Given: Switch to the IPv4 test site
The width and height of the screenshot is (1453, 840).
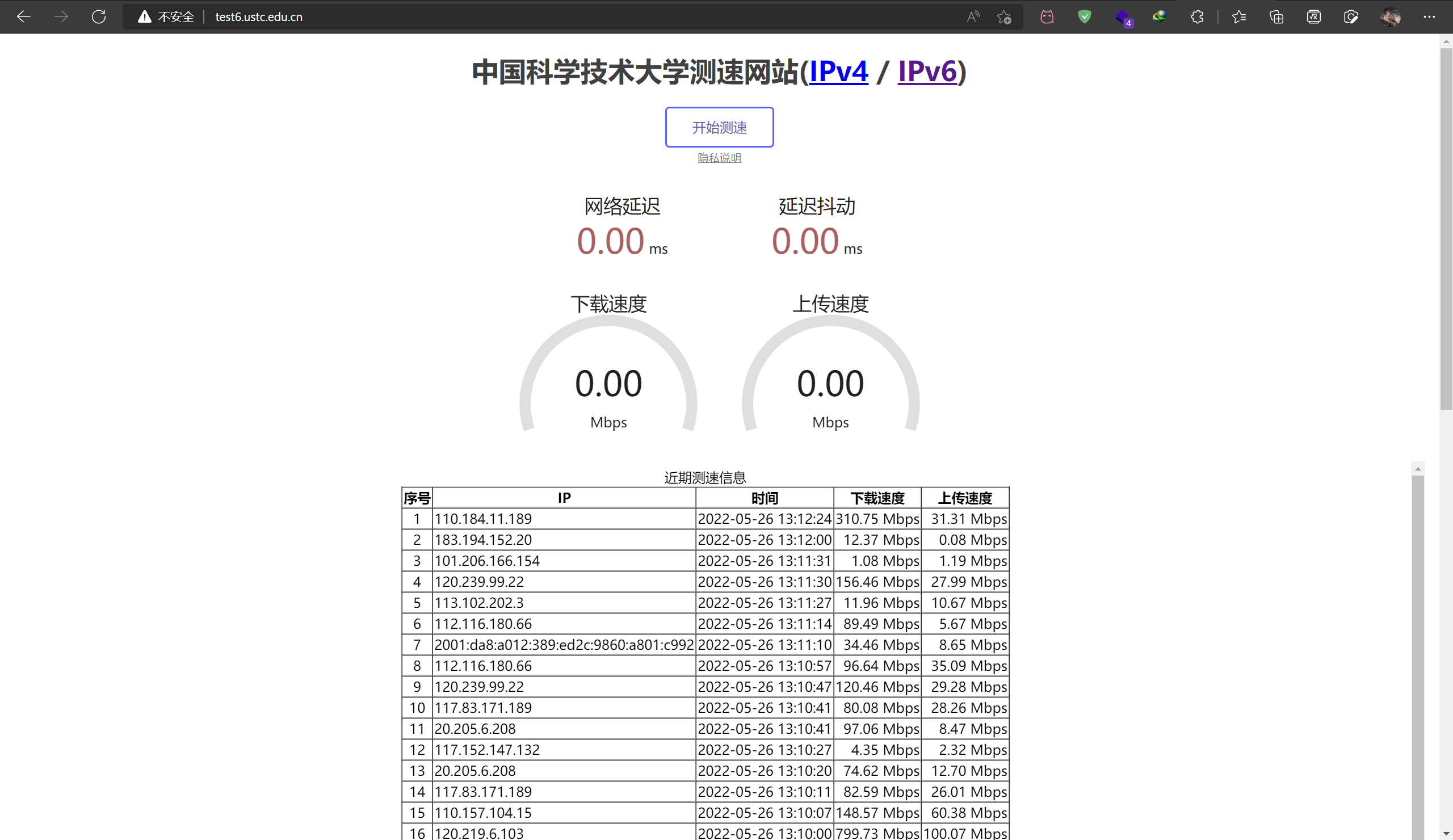Looking at the screenshot, I should [x=838, y=72].
